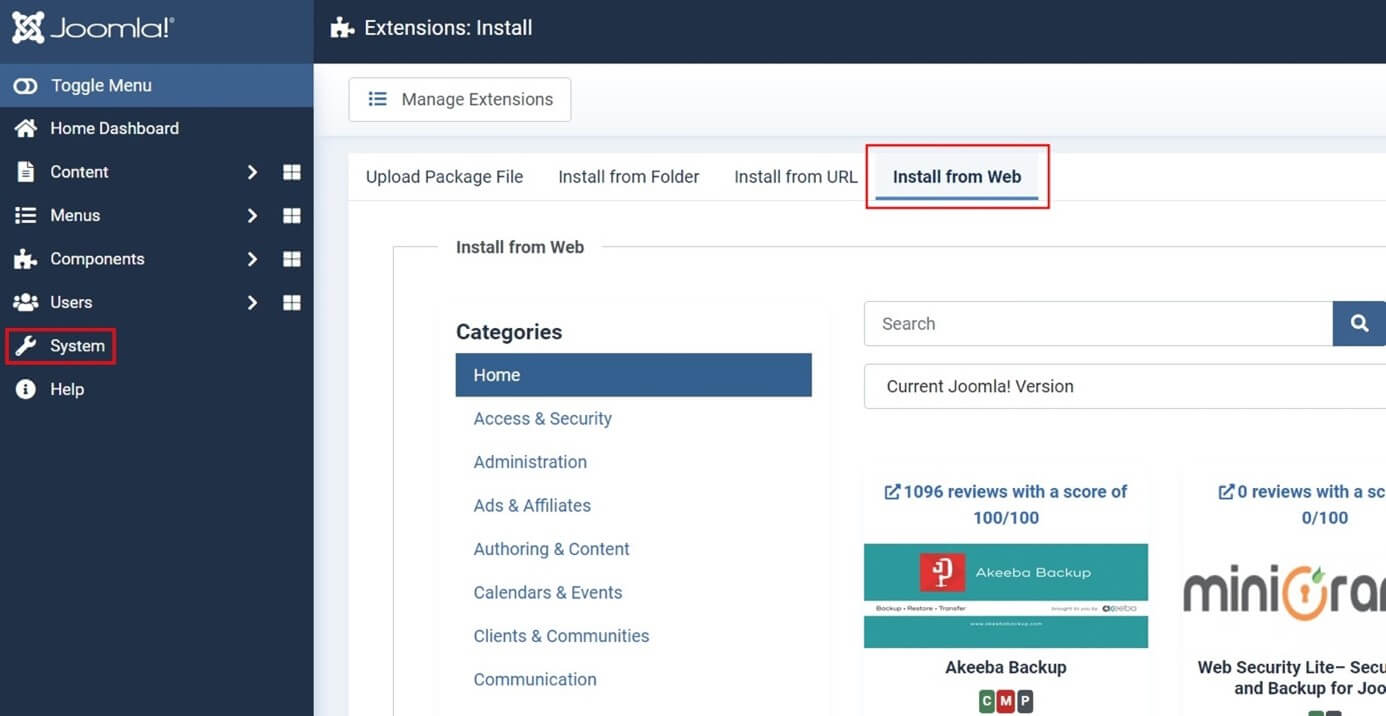Open the 1096 reviews link
Viewport: 1386px width, 716px height.
(1006, 505)
